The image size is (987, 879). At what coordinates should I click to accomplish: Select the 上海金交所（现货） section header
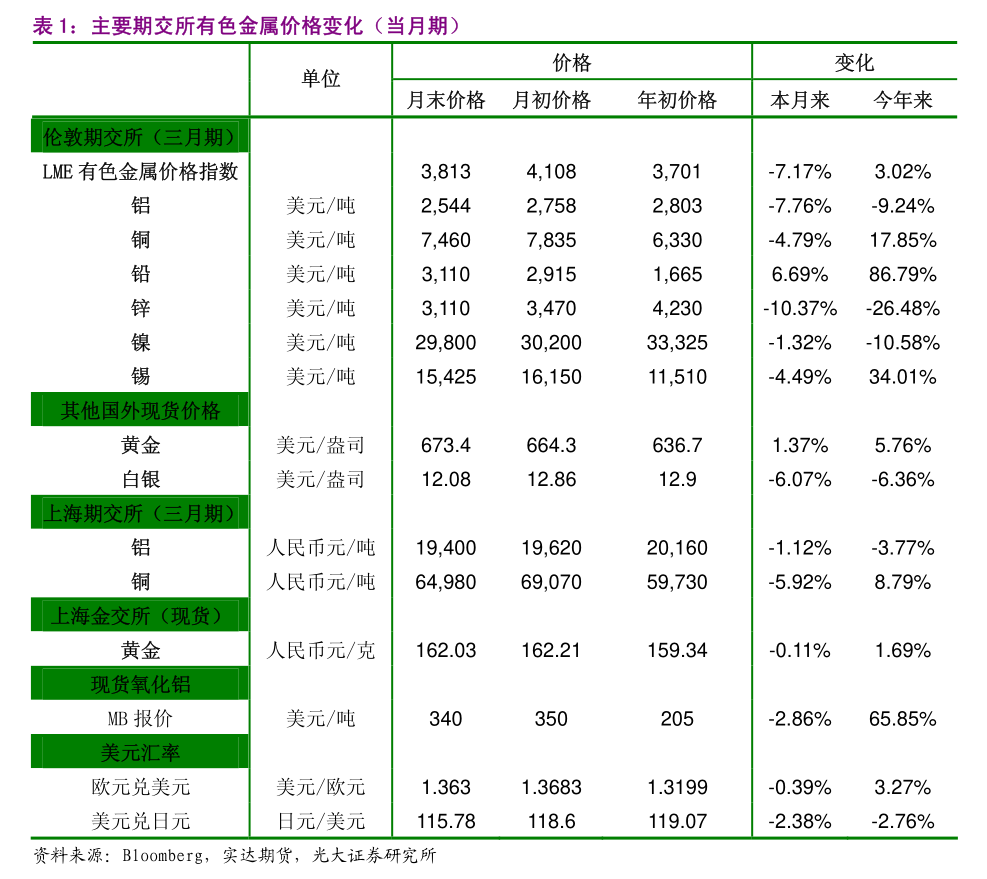[x=140, y=615]
